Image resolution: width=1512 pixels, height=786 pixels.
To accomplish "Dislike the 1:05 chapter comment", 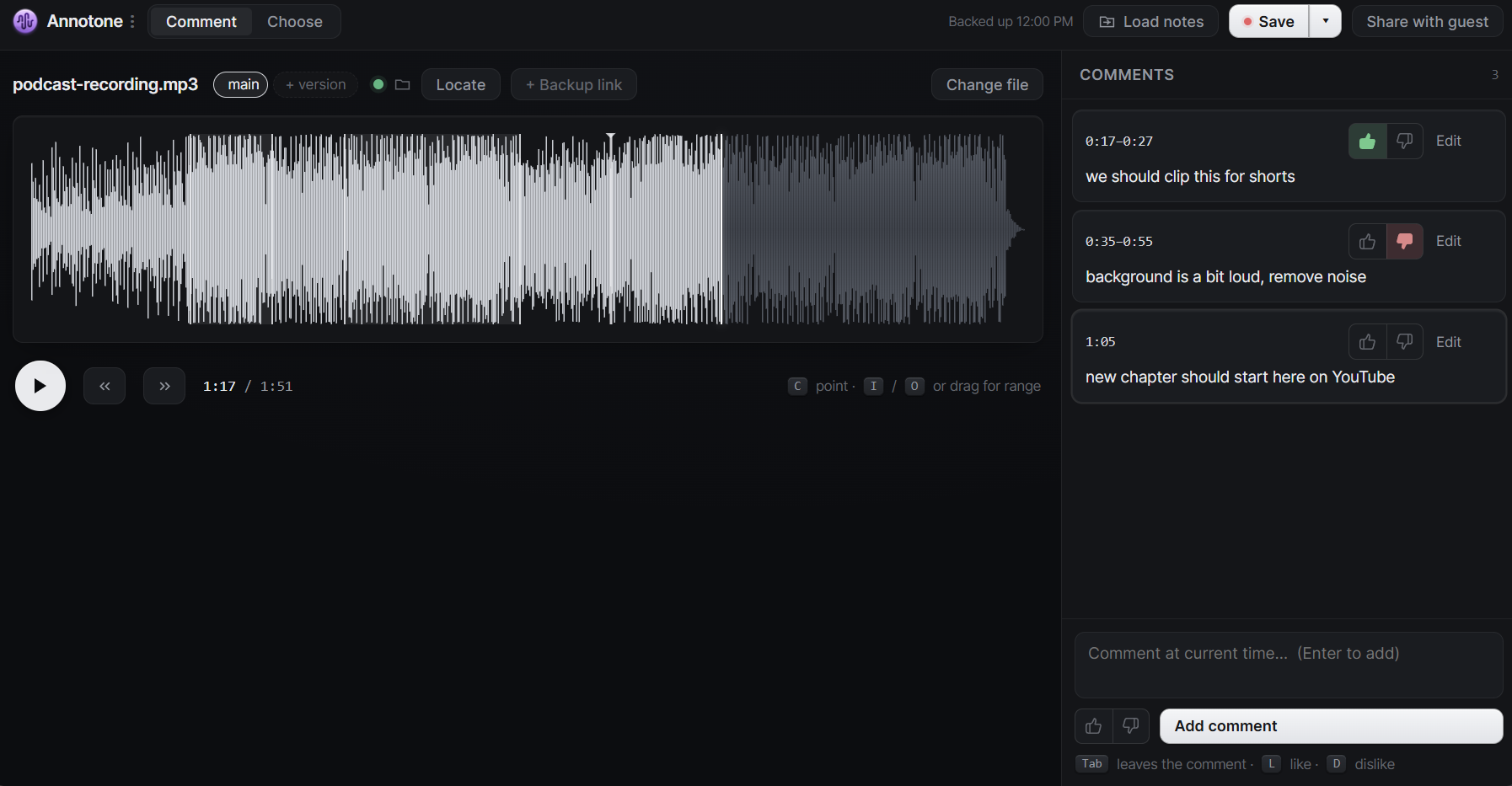I will click(x=1404, y=342).
